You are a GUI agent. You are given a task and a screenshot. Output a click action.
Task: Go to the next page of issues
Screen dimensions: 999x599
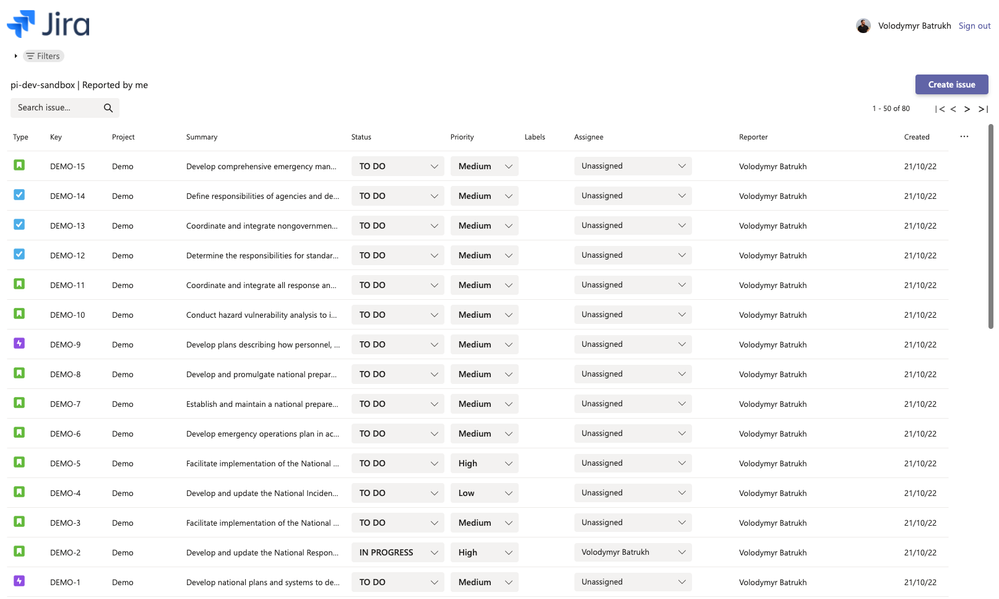pyautogui.click(x=966, y=107)
